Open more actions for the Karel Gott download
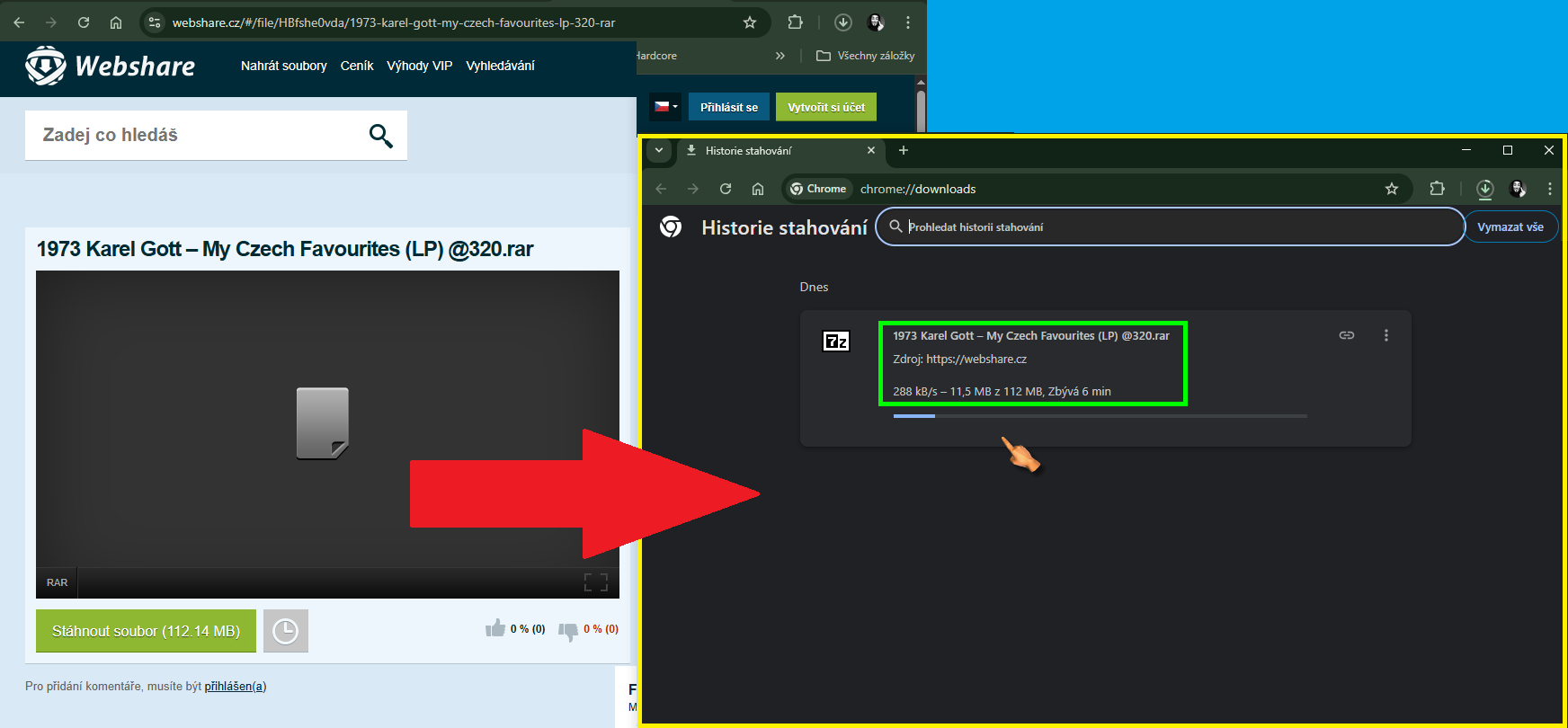Viewport: 1568px width, 728px height. 1386,335
